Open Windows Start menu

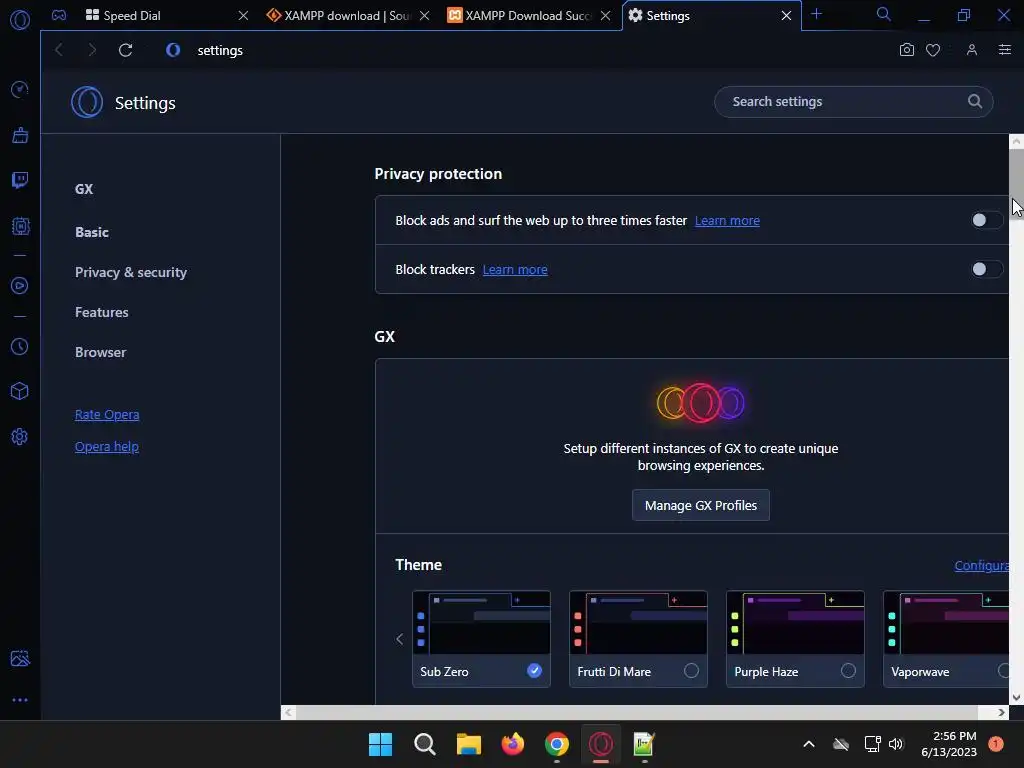pyautogui.click(x=380, y=744)
